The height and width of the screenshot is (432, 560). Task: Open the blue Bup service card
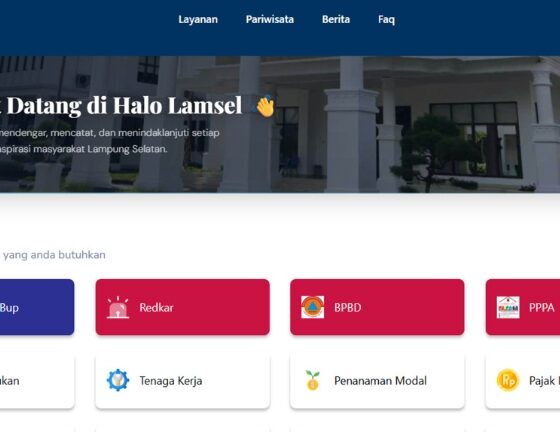[x=37, y=307]
